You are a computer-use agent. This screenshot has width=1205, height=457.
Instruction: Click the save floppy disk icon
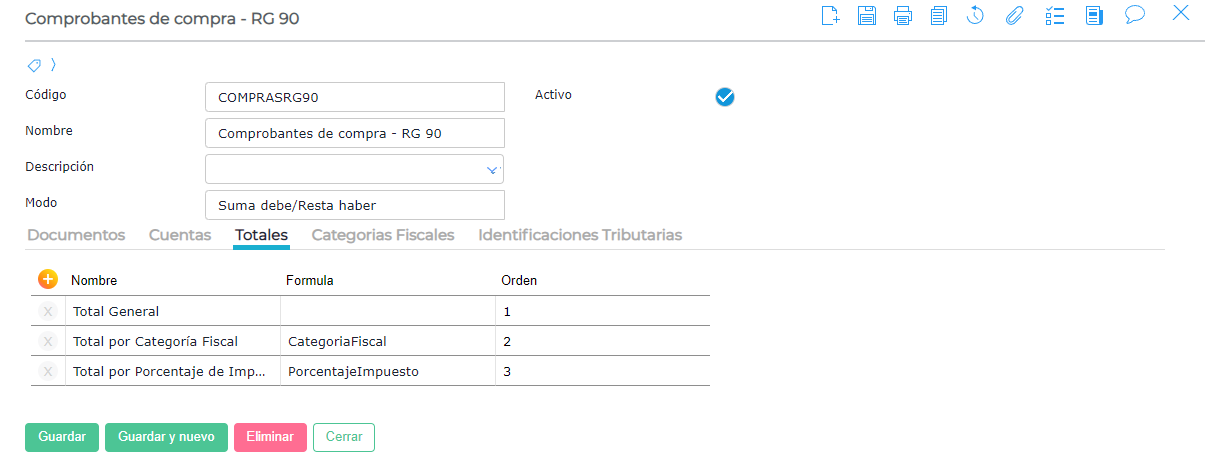pyautogui.click(x=867, y=15)
